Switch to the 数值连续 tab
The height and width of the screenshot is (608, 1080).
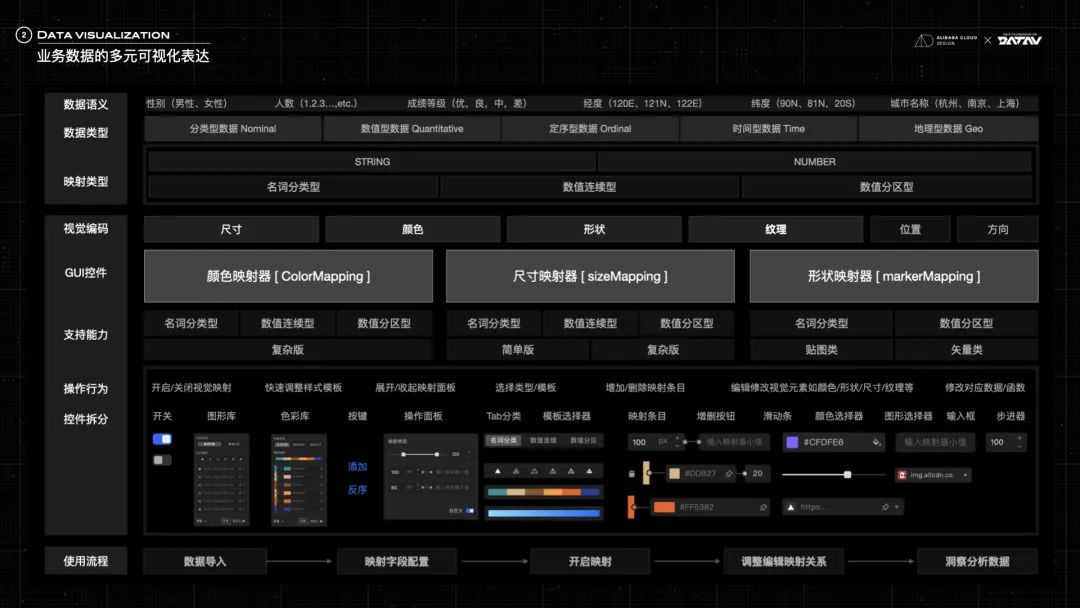coord(544,440)
